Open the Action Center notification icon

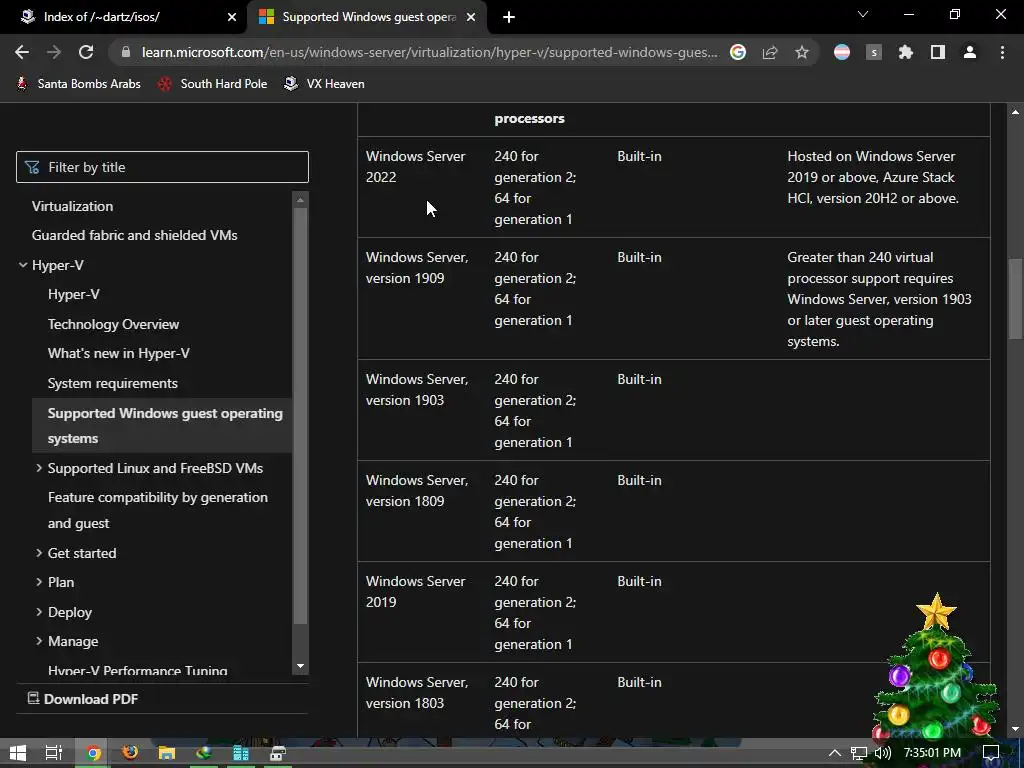(991, 753)
